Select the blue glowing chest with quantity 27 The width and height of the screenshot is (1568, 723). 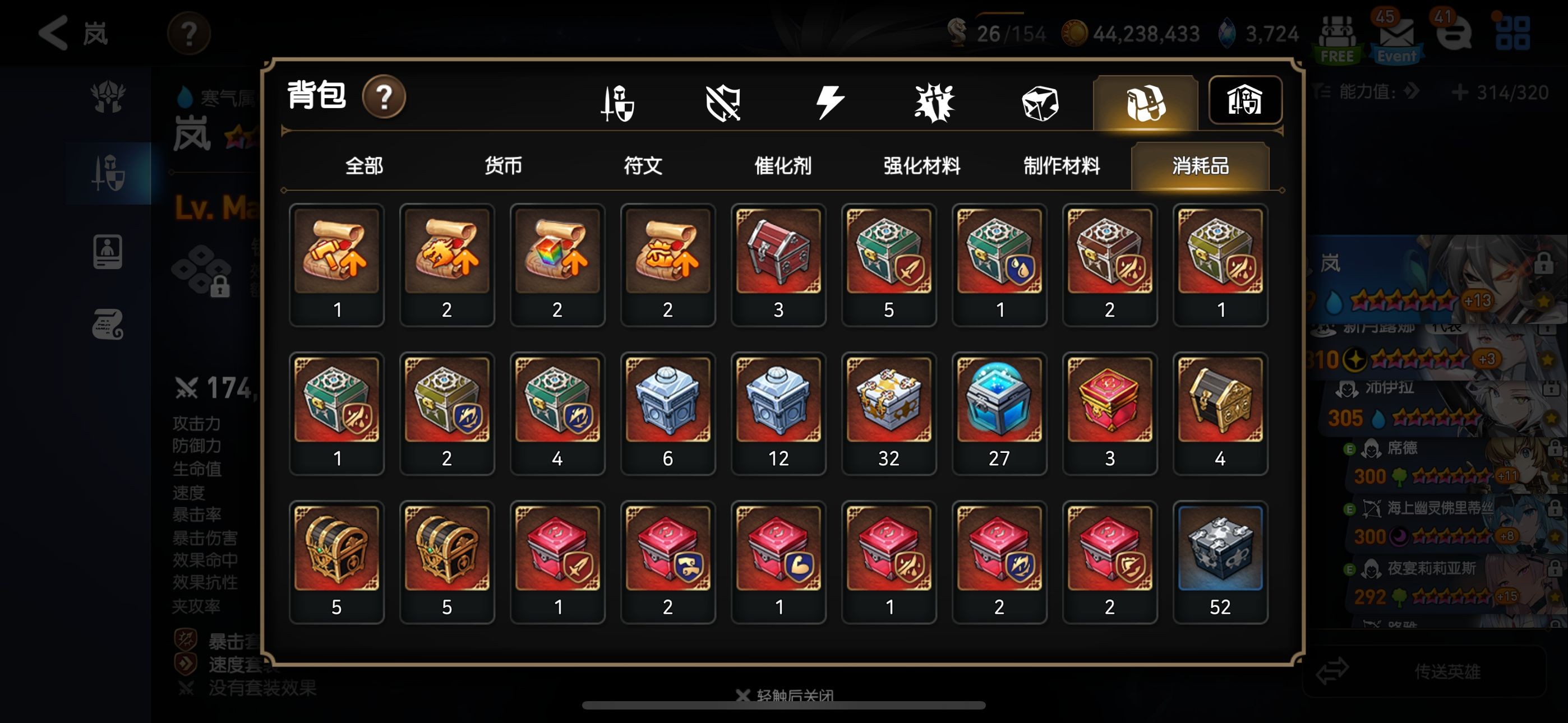pyautogui.click(x=999, y=413)
